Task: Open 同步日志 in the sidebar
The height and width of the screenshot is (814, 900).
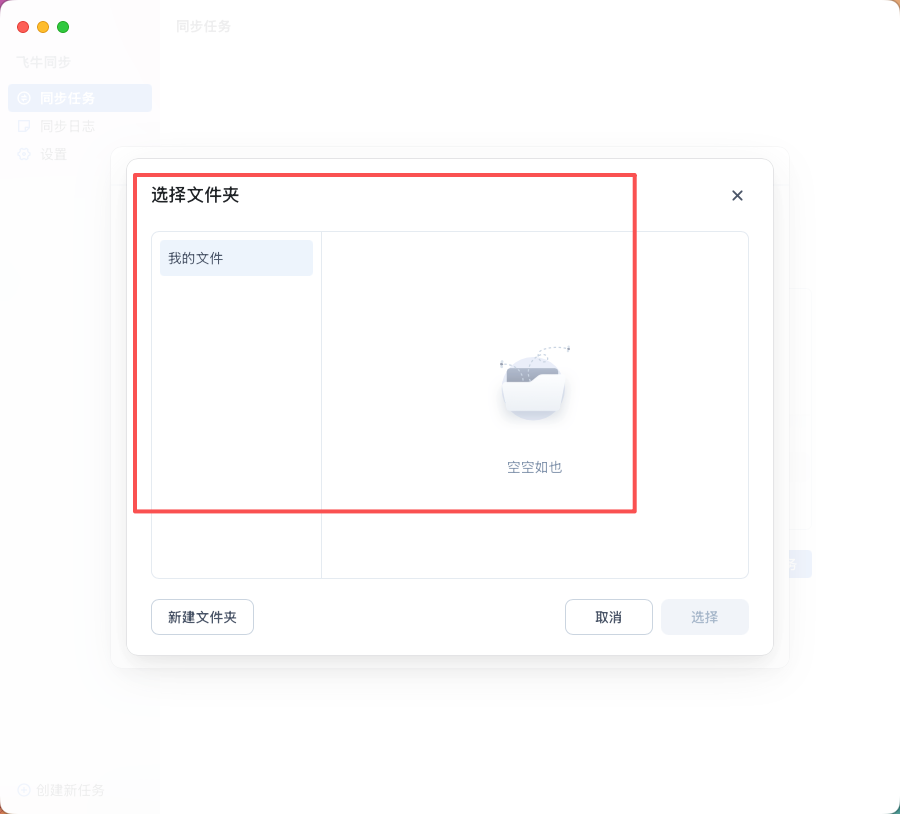Action: (80, 126)
